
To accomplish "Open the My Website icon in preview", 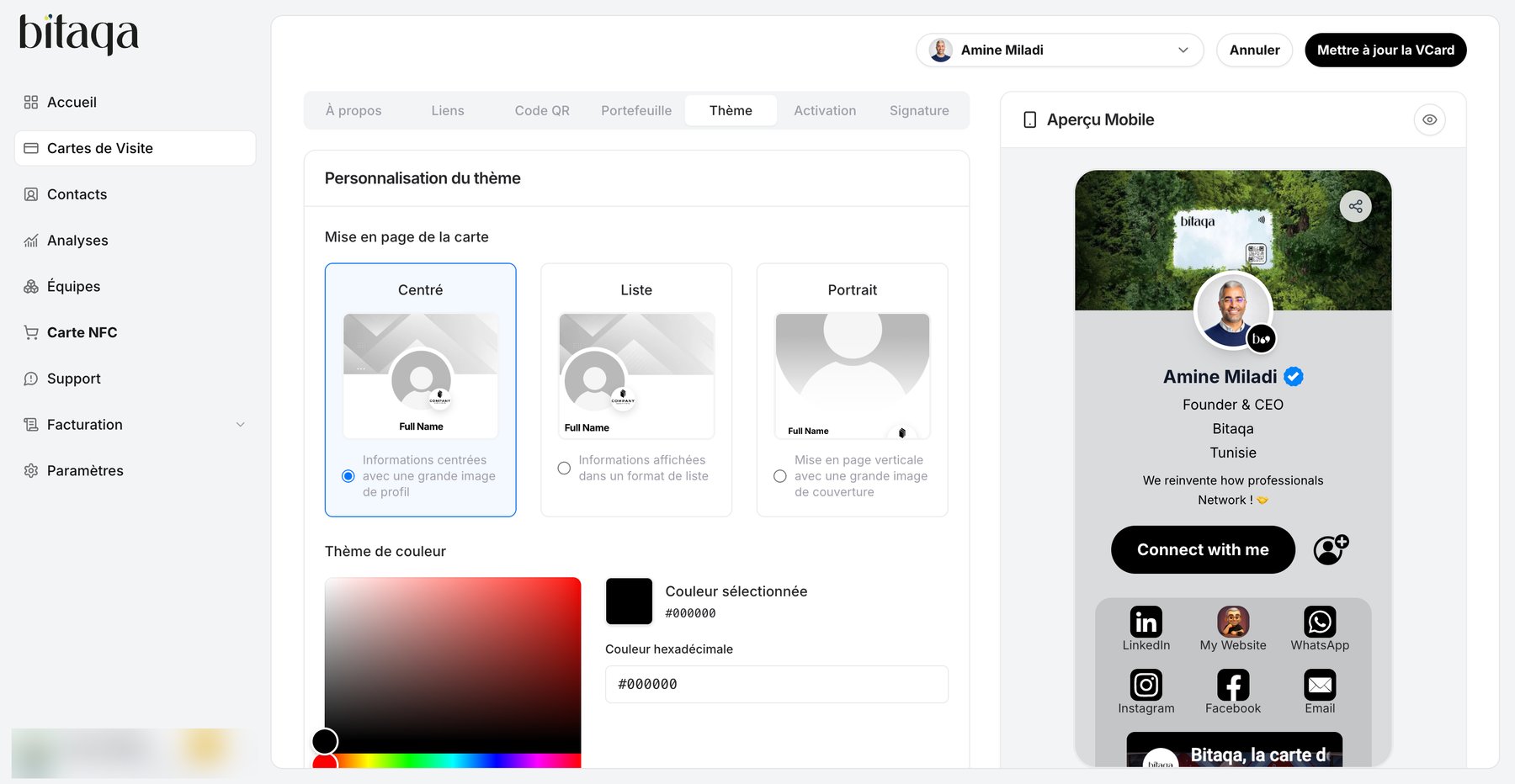I will coord(1233,622).
